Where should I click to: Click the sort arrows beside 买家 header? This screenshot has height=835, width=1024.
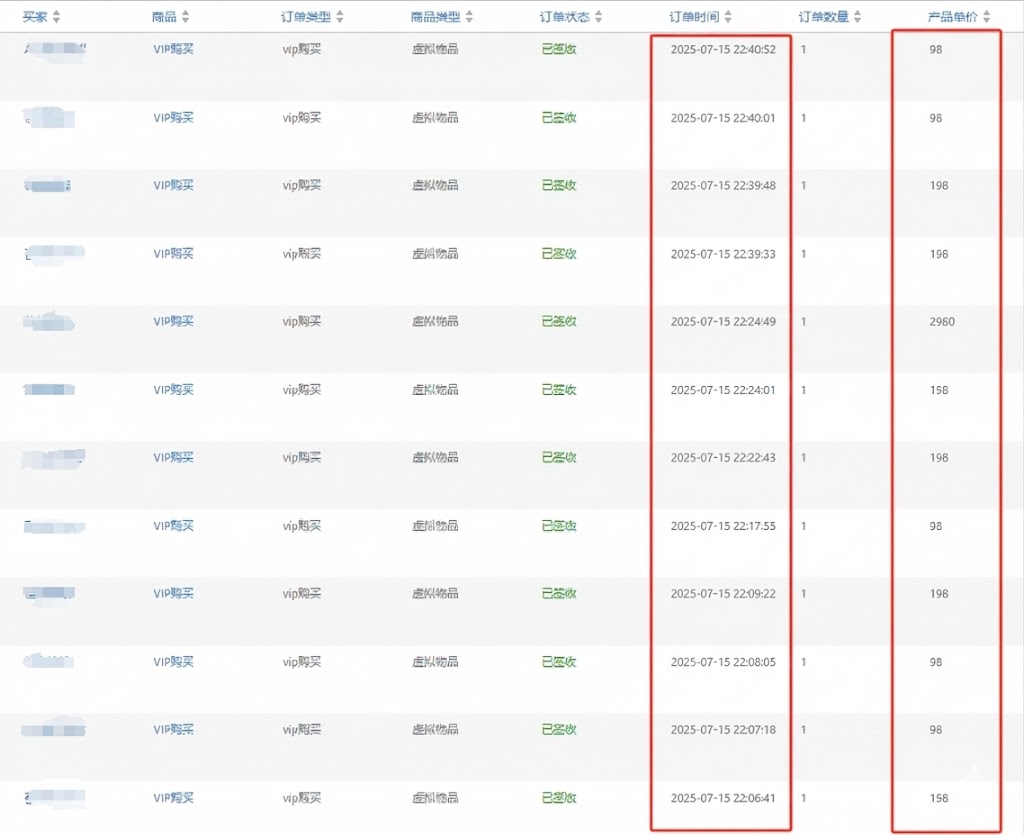point(56,17)
